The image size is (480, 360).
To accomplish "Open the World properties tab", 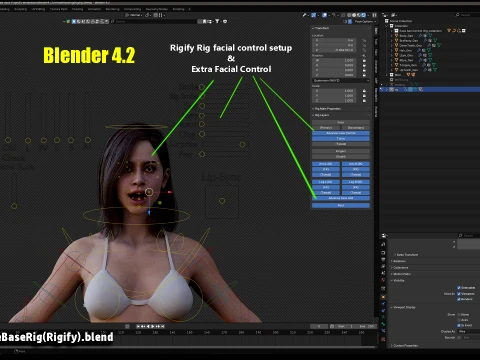I will (383, 280).
